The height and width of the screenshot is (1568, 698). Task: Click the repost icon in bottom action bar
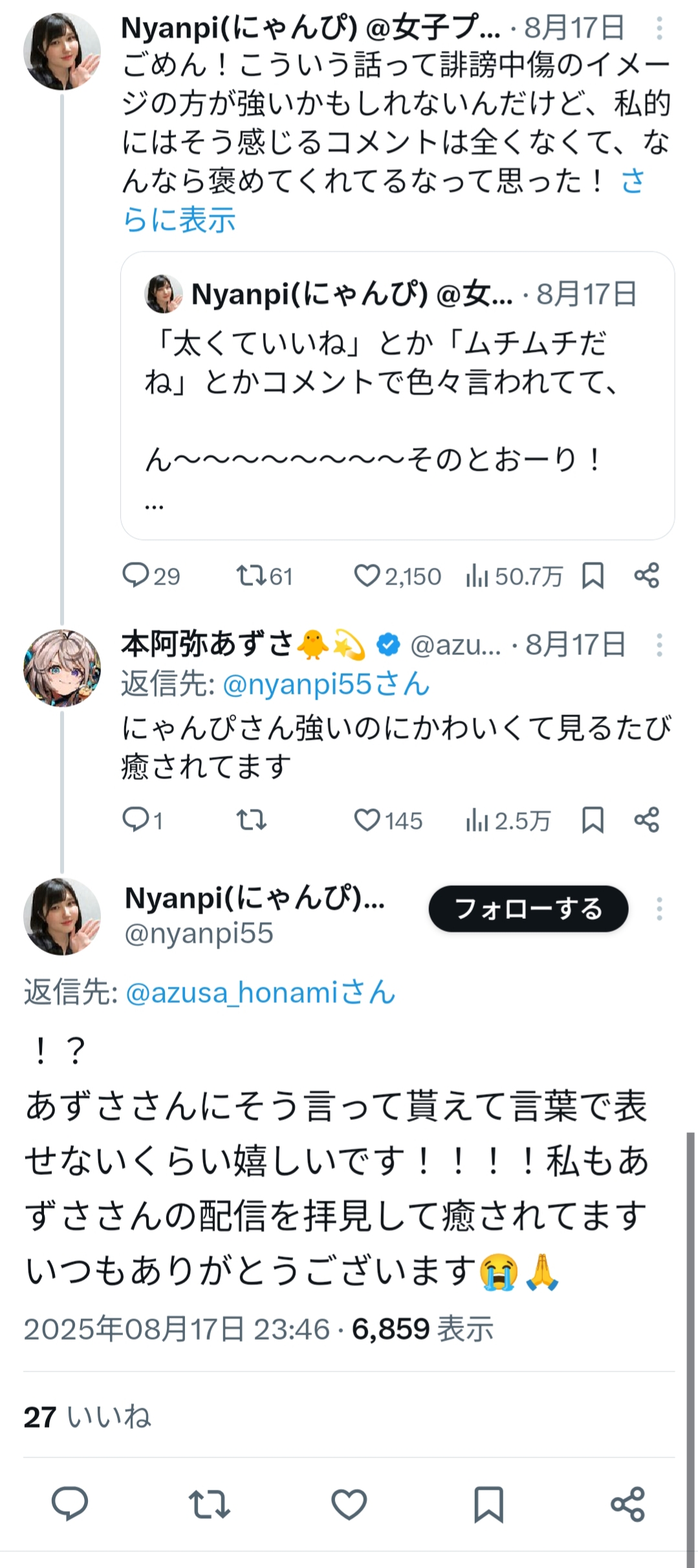point(209,1503)
